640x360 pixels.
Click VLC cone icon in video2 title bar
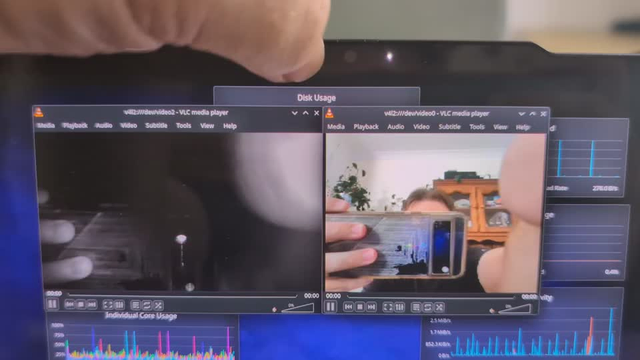(x=39, y=112)
